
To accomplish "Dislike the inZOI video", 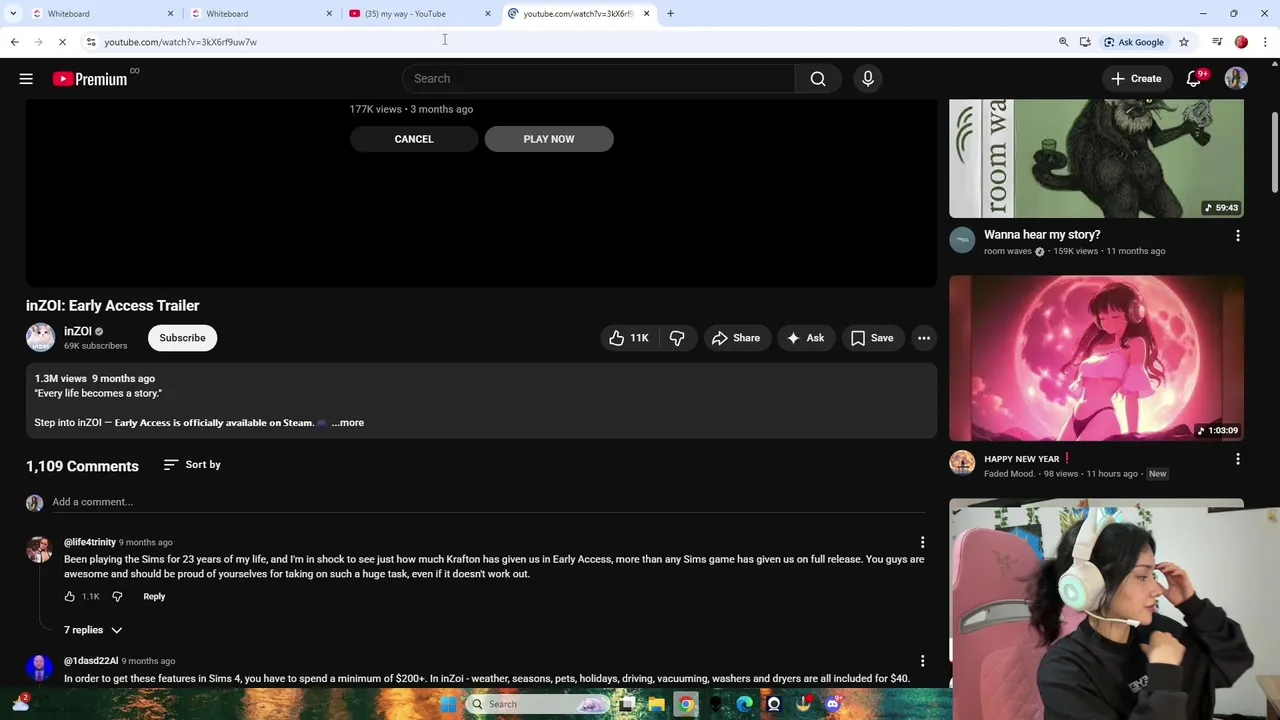I will coord(677,338).
